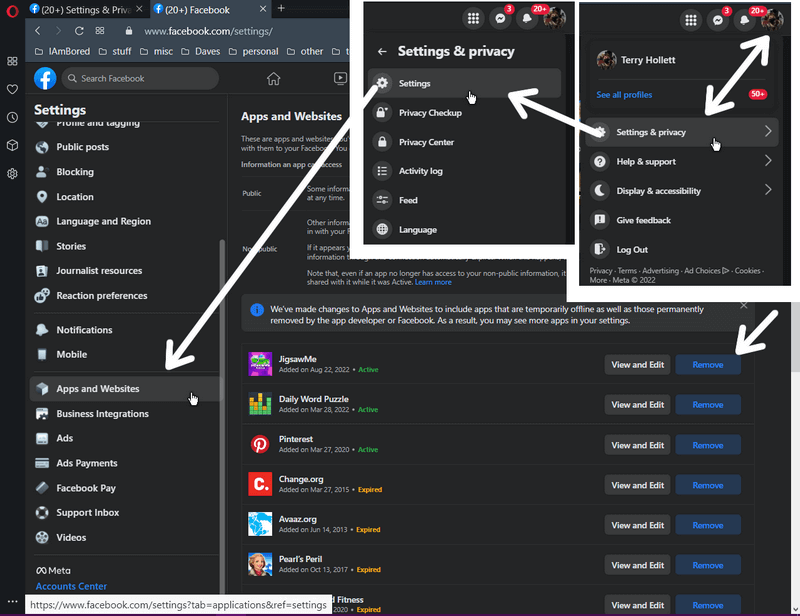The width and height of the screenshot is (800, 616).
Task: Click the back arrow beside Settings & privacy
Action: pyautogui.click(x=382, y=52)
